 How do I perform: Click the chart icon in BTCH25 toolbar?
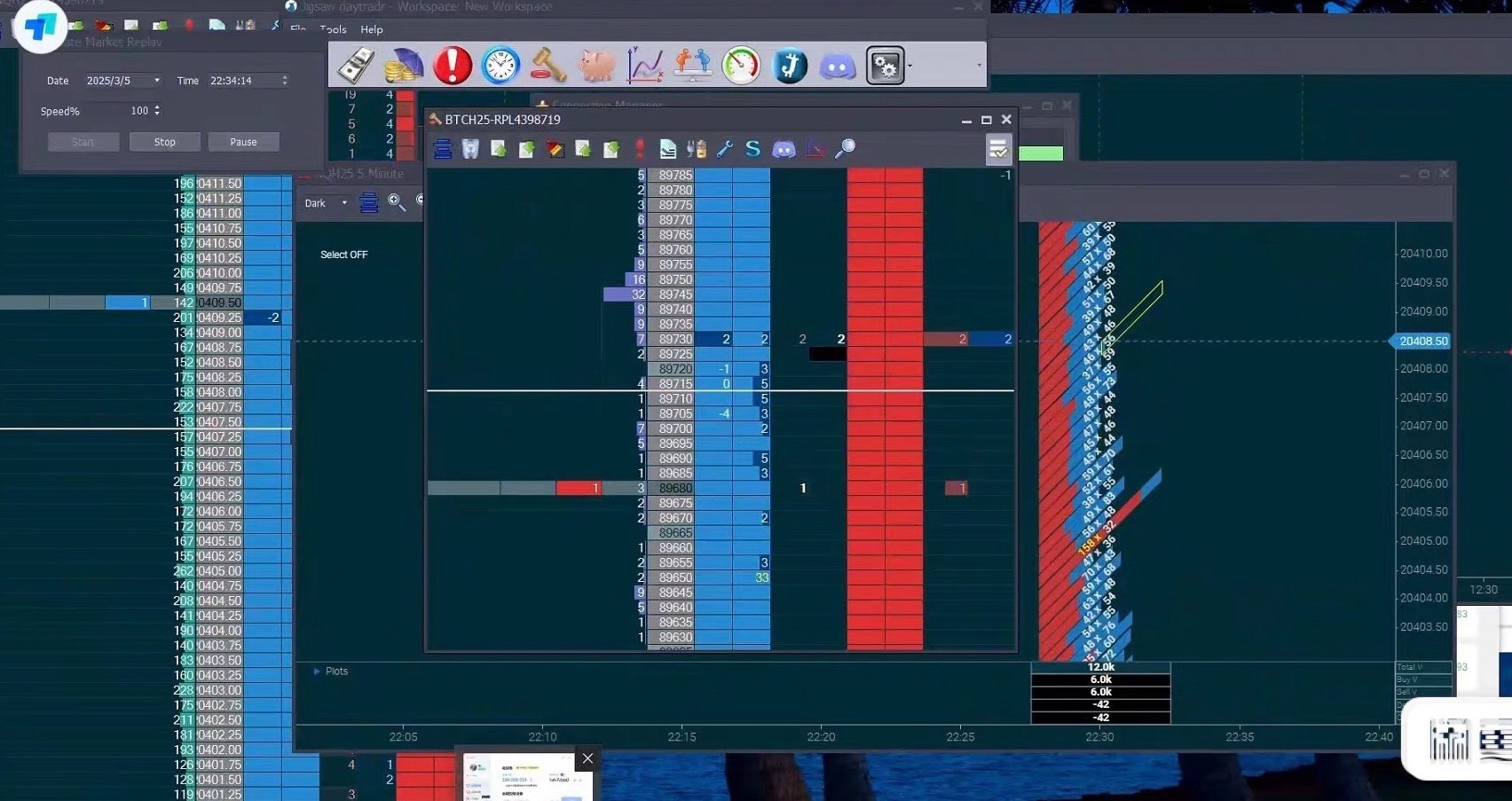[x=815, y=149]
